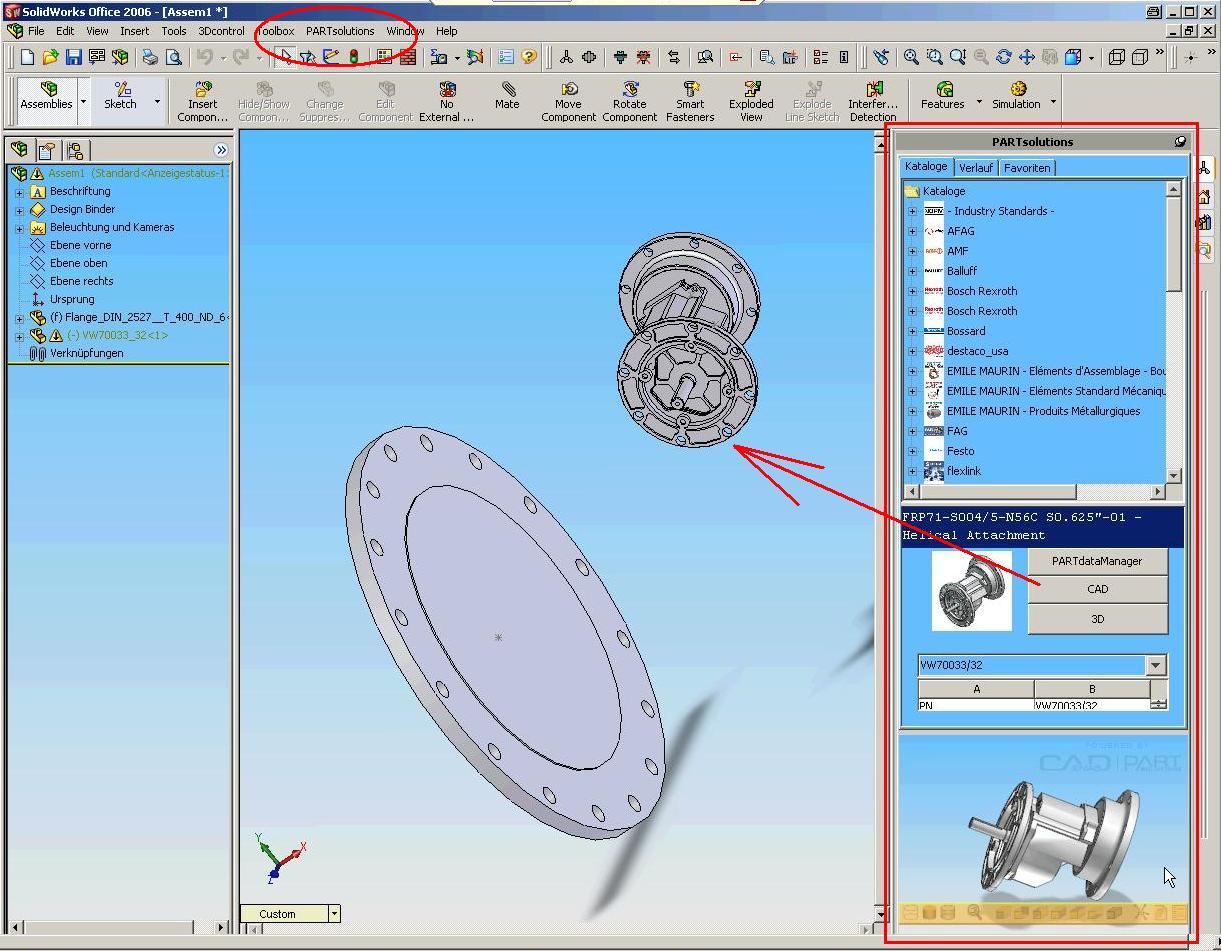
Task: Switch to PropertyManager tab icon
Action: (x=46, y=151)
